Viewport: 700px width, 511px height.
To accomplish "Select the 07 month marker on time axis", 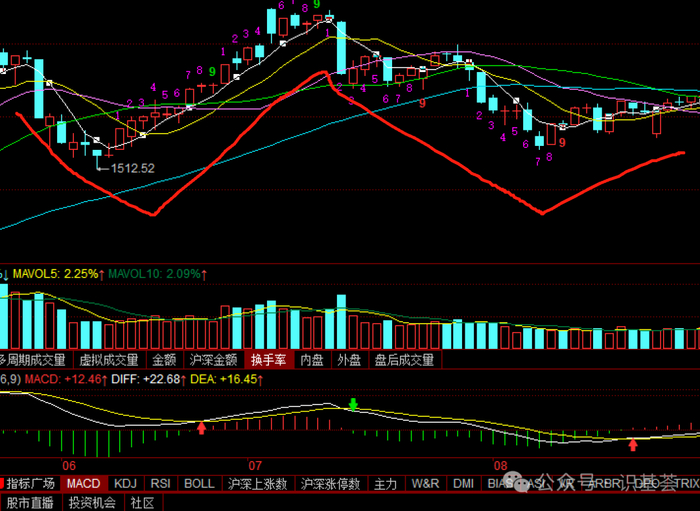I will pos(255,466).
